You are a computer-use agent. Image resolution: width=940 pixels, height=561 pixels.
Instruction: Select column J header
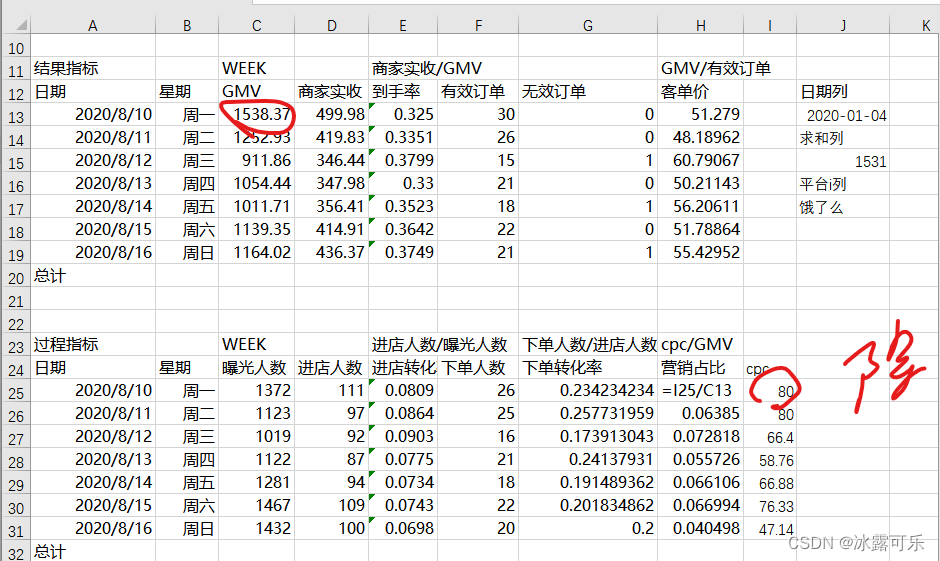[x=843, y=25]
